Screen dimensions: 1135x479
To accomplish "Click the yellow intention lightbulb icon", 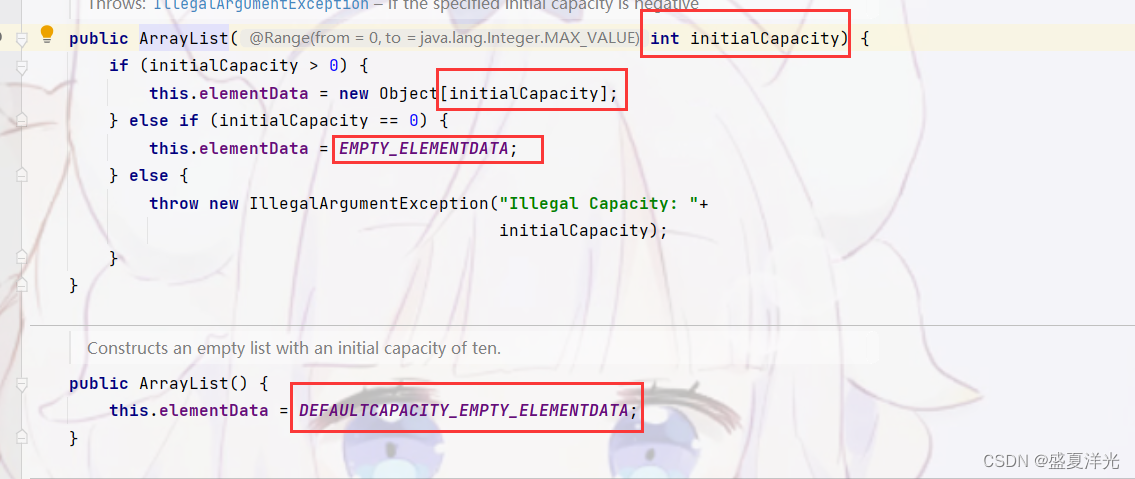I will (x=47, y=33).
